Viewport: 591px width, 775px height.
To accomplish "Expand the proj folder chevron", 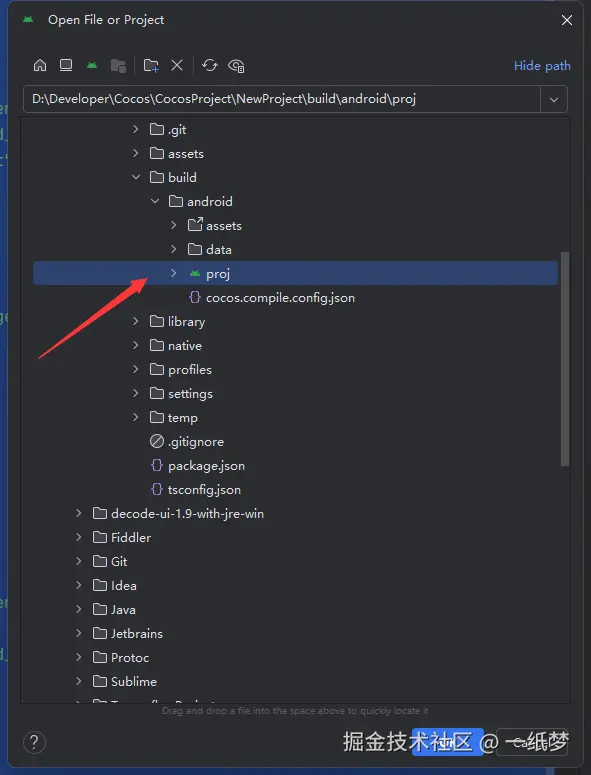I will click(x=173, y=273).
